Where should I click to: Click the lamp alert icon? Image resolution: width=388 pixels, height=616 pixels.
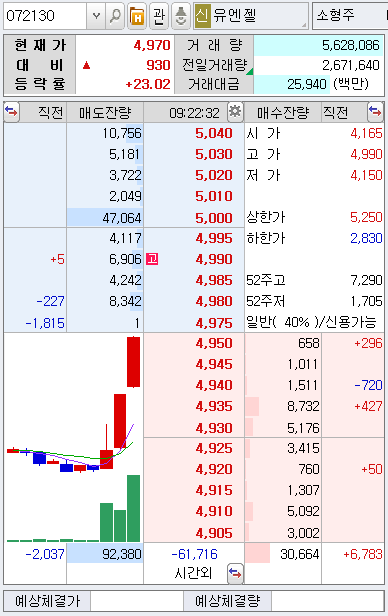(181, 16)
